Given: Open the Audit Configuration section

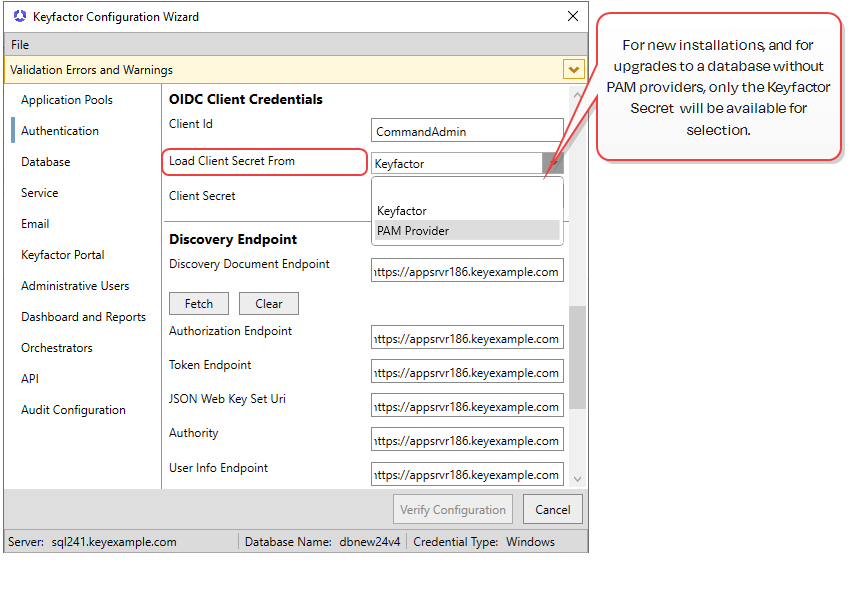Looking at the screenshot, I should pyautogui.click(x=73, y=410).
